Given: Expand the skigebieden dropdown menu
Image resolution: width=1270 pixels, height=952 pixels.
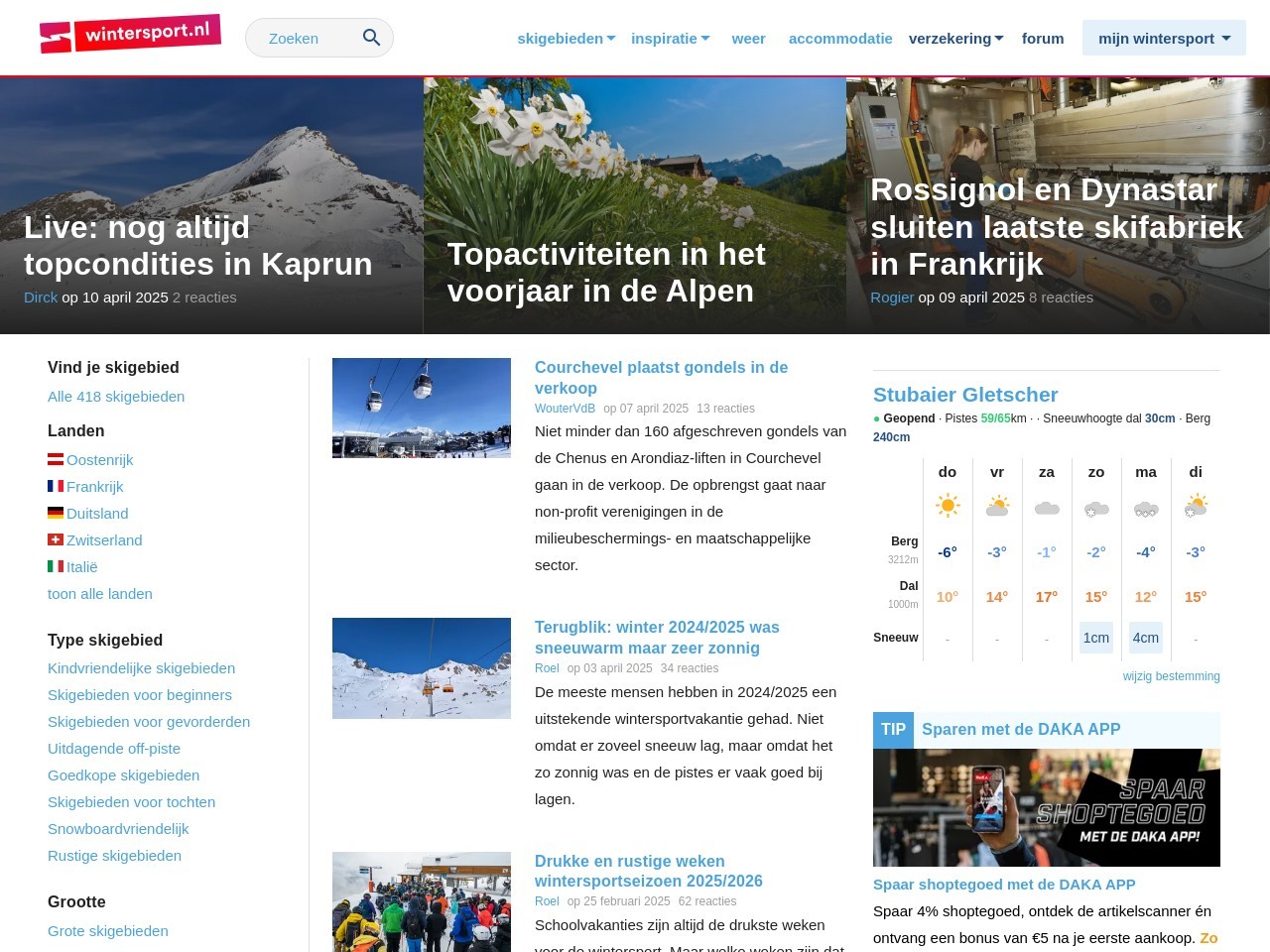Looking at the screenshot, I should pos(567,38).
